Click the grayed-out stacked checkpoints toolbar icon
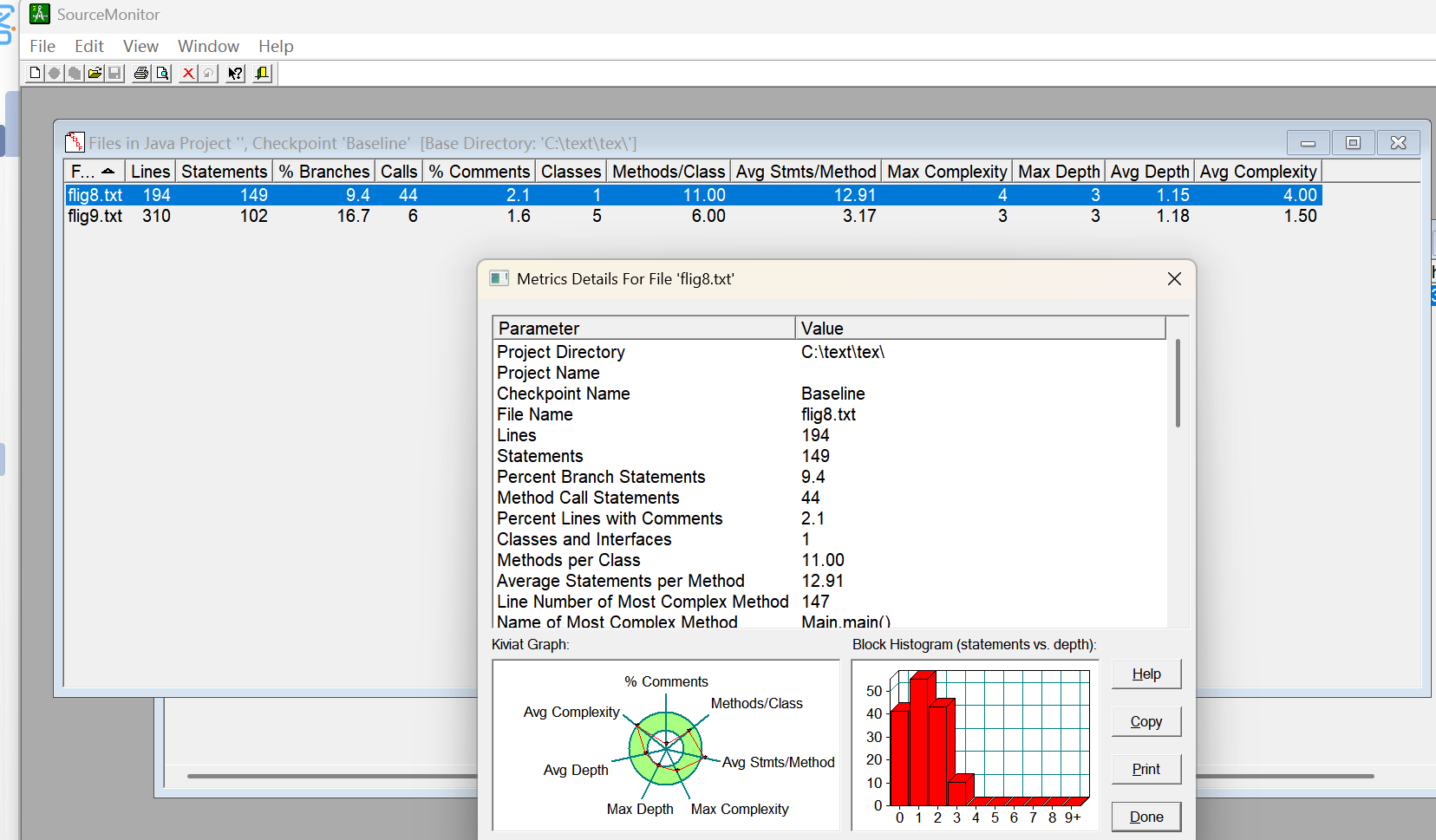This screenshot has width=1436, height=840. pos(75,74)
